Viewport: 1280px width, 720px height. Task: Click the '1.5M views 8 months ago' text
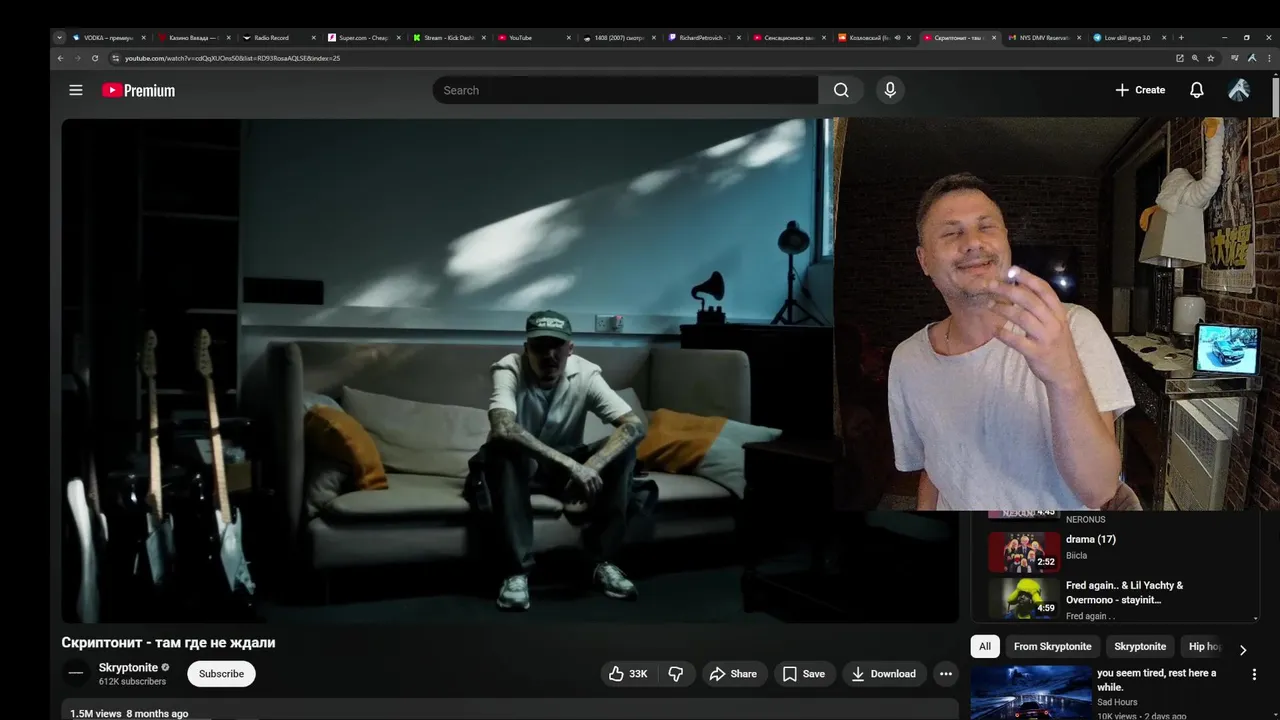tap(129, 714)
